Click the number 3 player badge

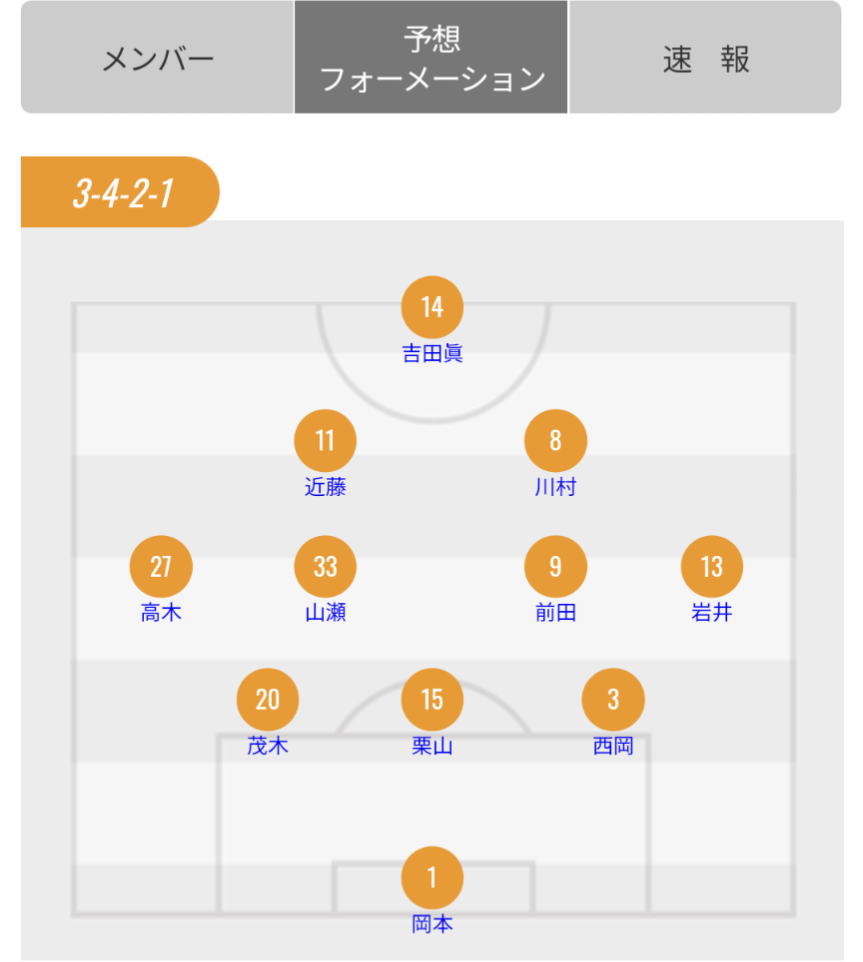tap(613, 699)
